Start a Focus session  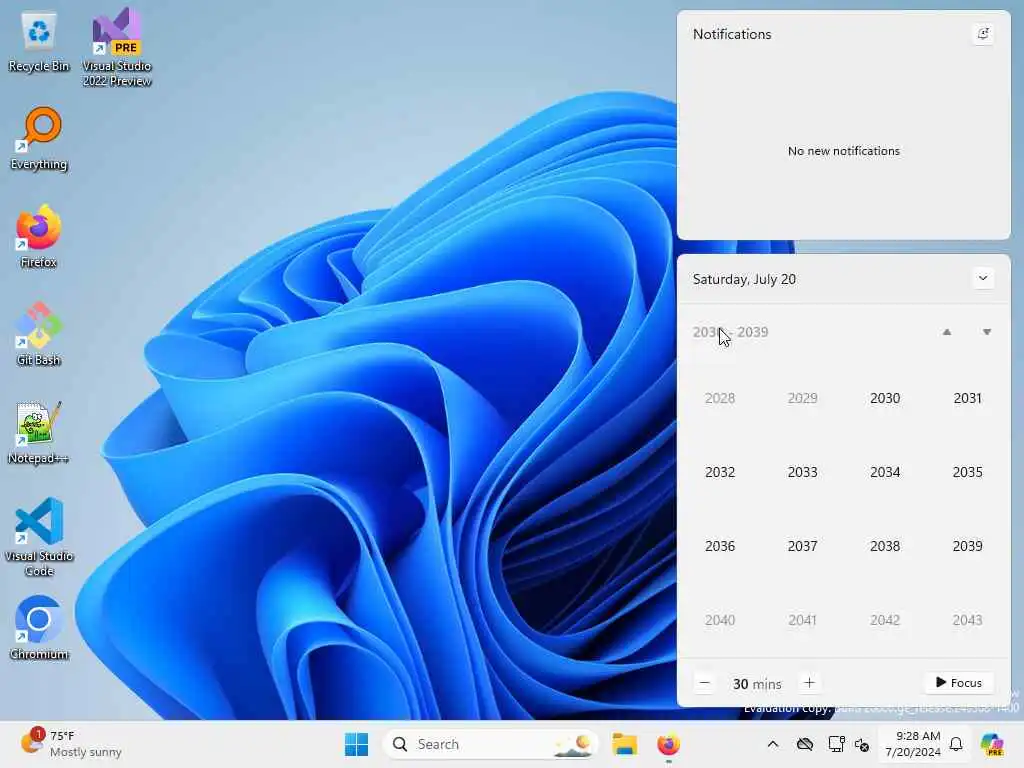click(959, 683)
